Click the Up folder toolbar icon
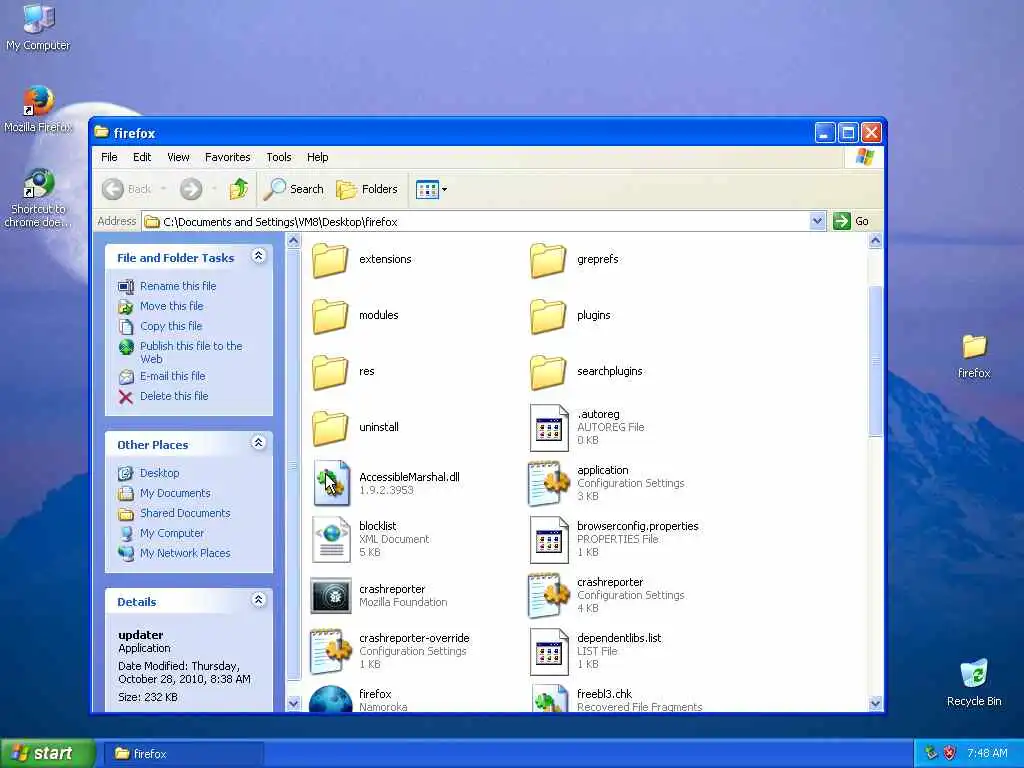 (238, 189)
